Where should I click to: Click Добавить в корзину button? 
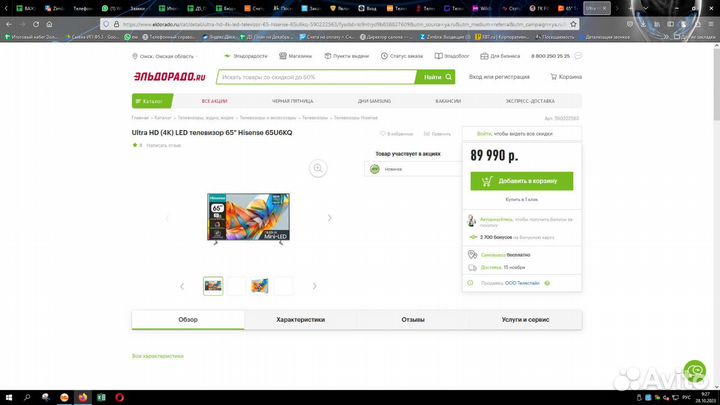pos(522,181)
